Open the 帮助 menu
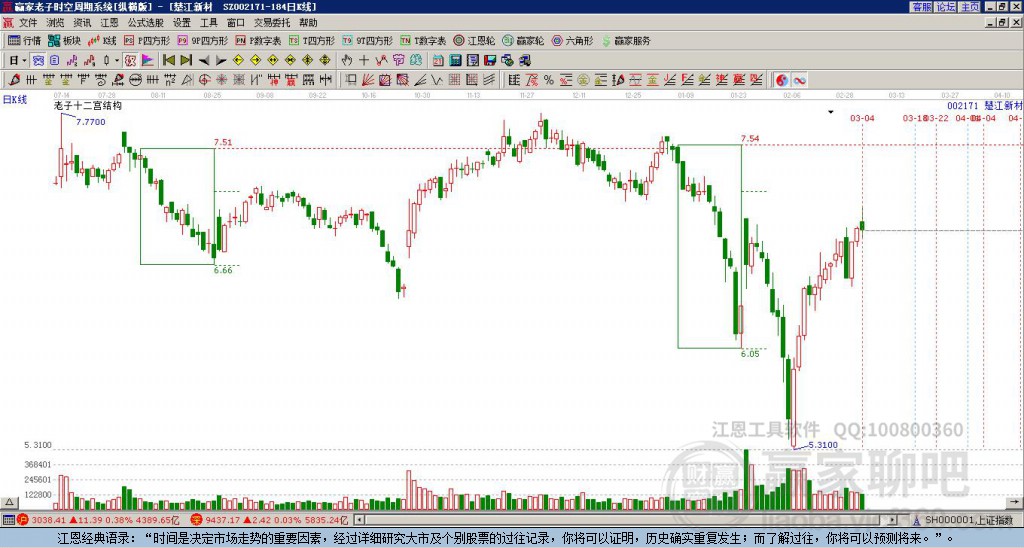Viewport: 1024px width, 548px height. click(308, 23)
